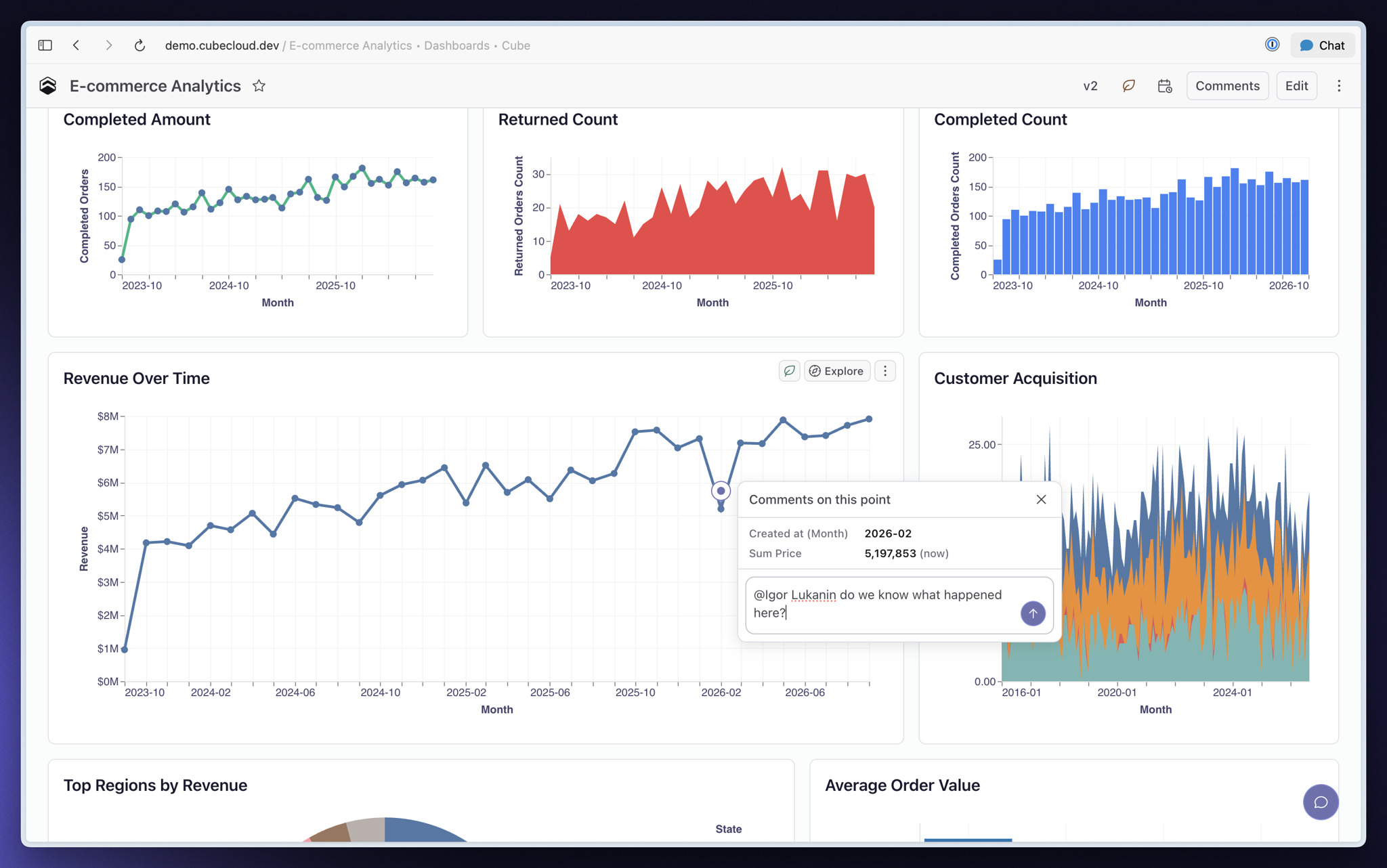Click the Completed Count chart title
1387x868 pixels.
click(x=1000, y=120)
